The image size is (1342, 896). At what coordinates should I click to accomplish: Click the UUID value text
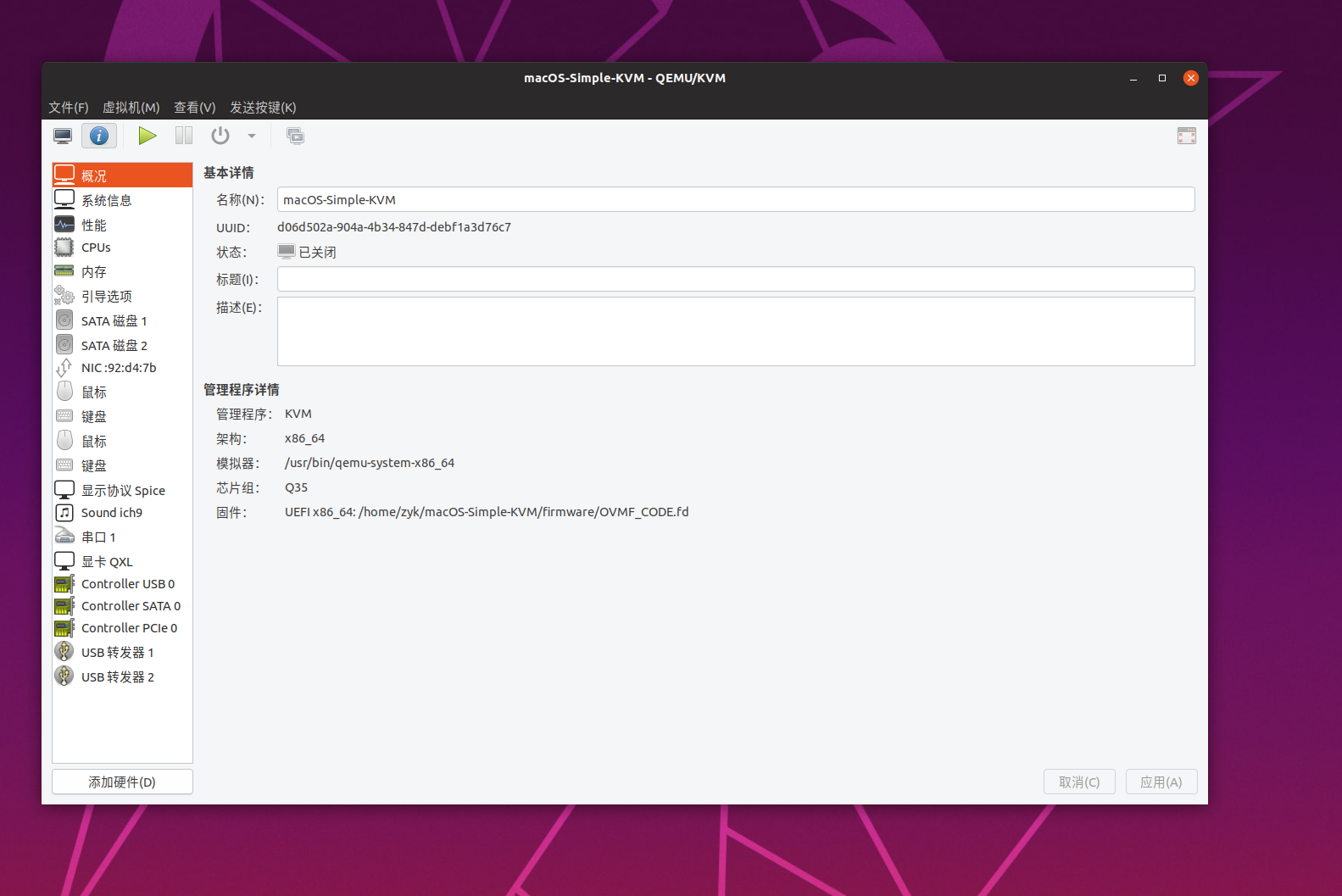(x=394, y=227)
